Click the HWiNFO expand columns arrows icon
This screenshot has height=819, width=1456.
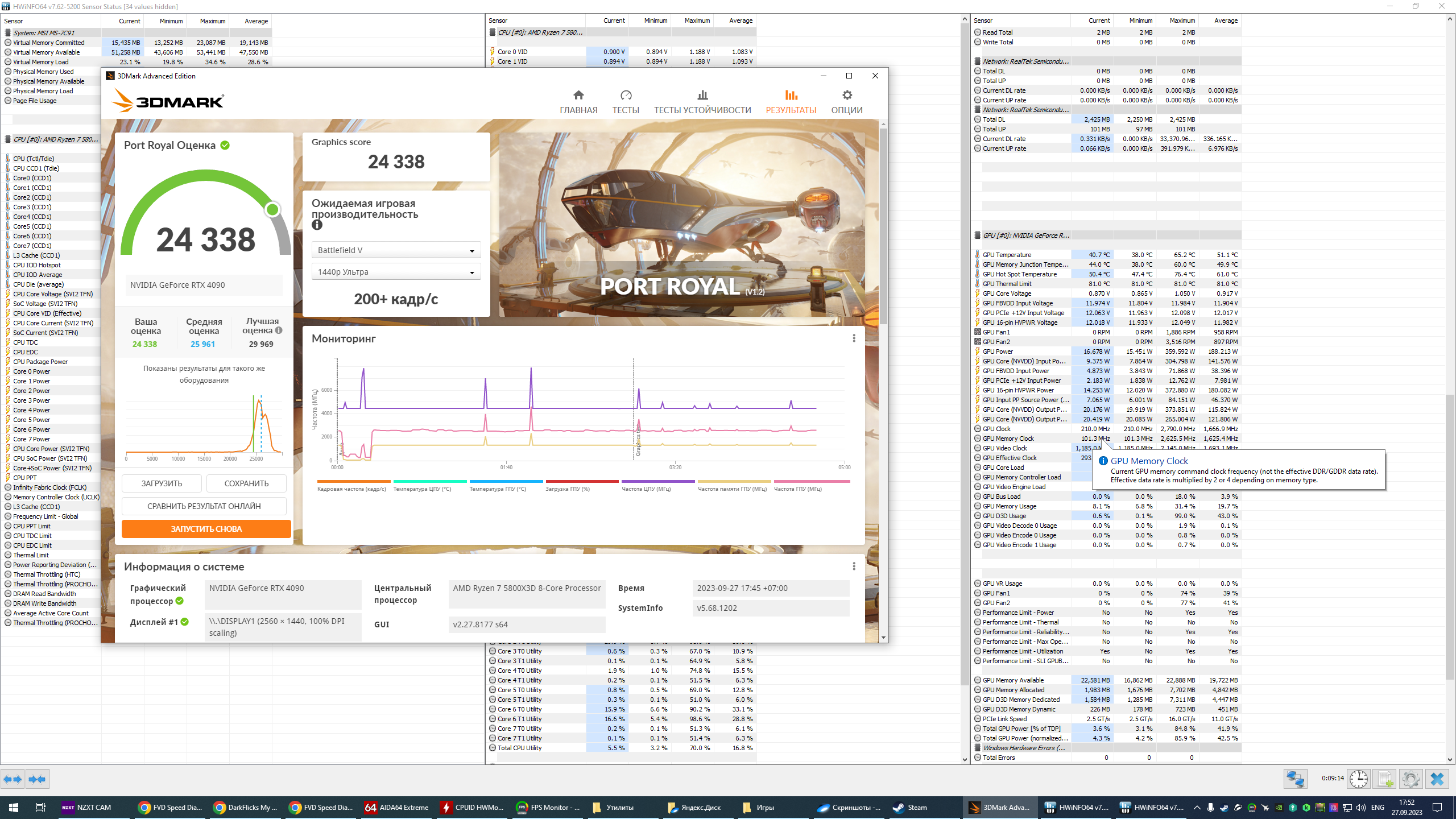click(x=13, y=779)
